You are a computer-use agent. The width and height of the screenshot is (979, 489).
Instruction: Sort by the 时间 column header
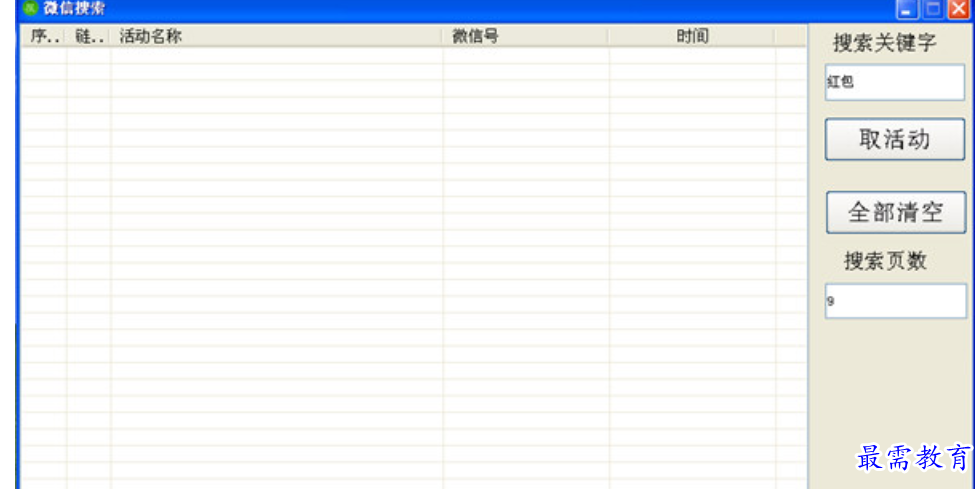(x=692, y=36)
